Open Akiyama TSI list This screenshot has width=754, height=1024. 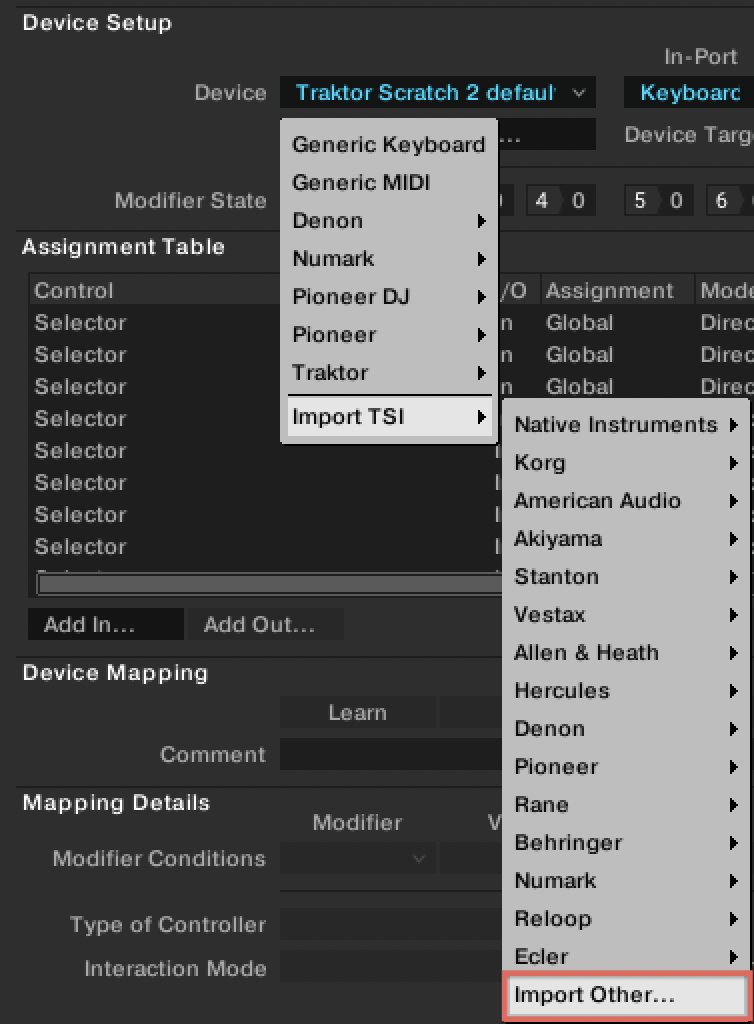point(626,539)
